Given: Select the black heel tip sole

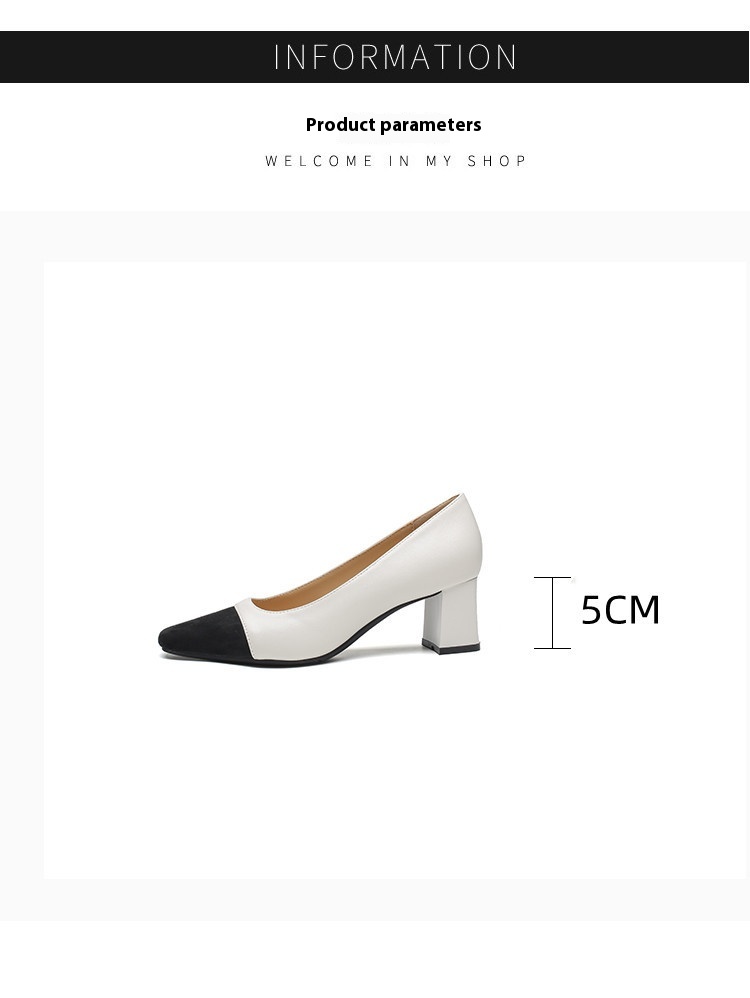Looking at the screenshot, I should (451, 647).
